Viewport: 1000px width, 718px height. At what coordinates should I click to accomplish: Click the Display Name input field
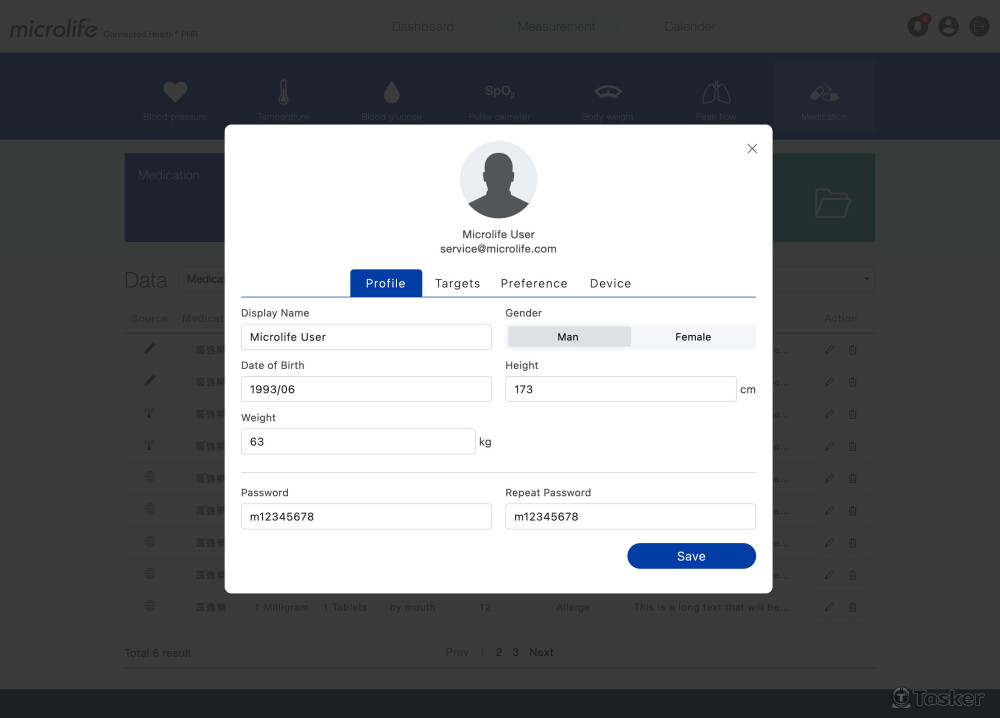click(366, 337)
